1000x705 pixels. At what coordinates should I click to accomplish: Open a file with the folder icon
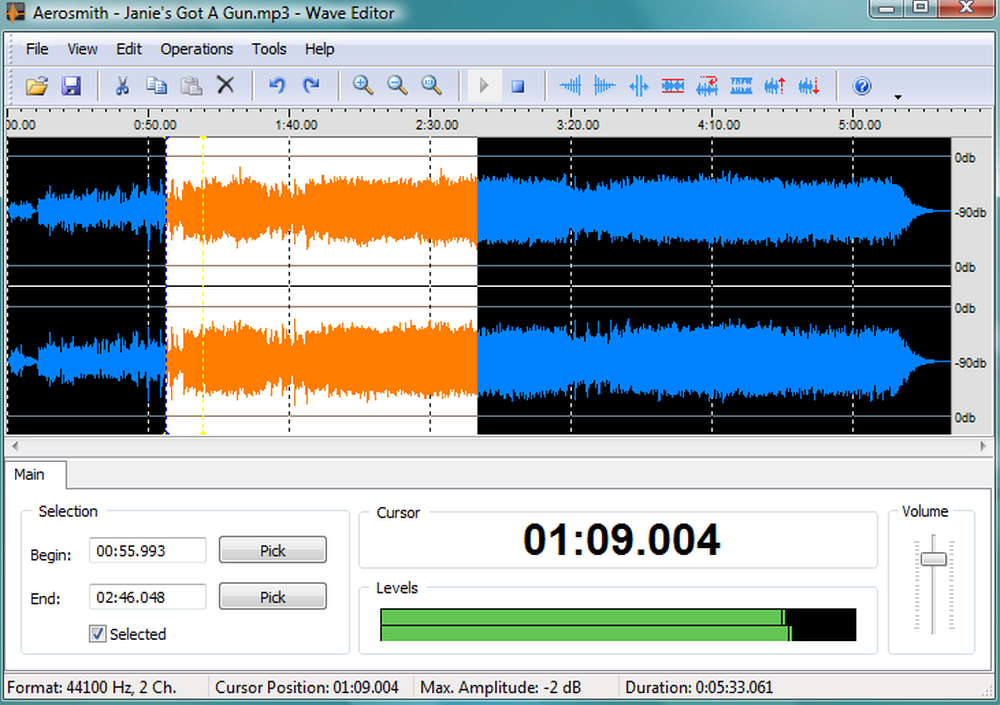coord(37,85)
